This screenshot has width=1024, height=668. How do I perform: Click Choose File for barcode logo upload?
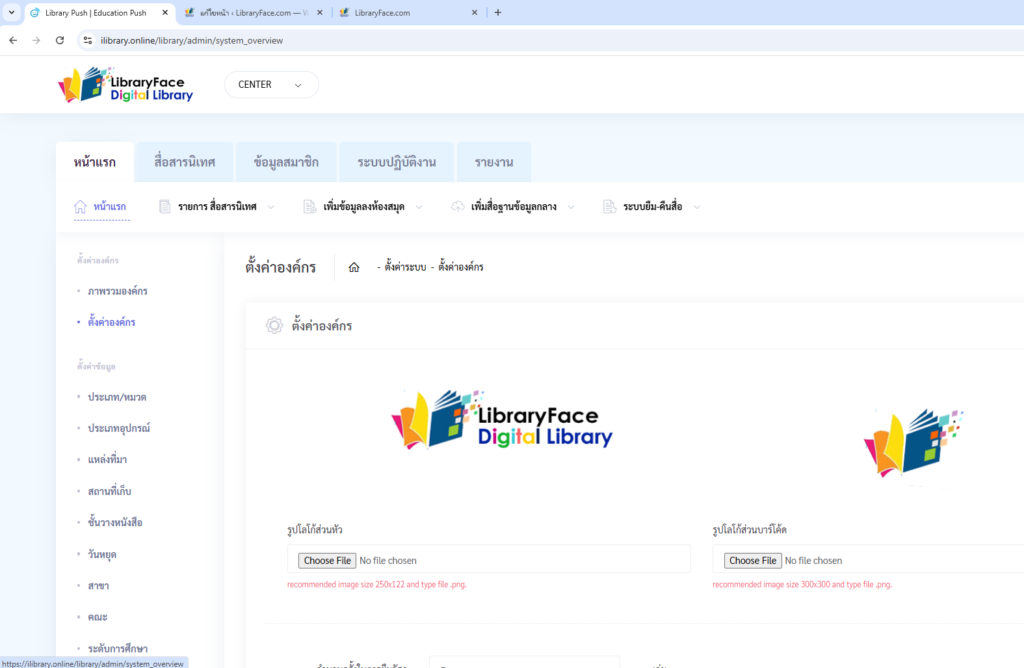pyautogui.click(x=753, y=560)
